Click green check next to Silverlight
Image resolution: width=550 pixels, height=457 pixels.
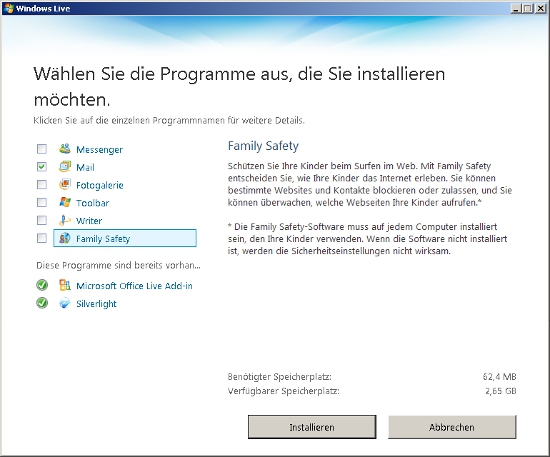(x=42, y=303)
